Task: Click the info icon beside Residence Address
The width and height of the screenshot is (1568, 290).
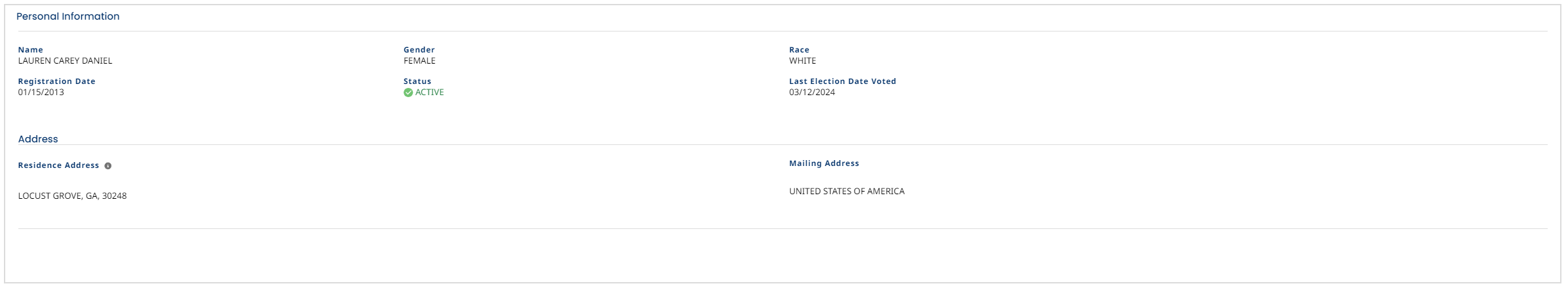Action: [108, 166]
